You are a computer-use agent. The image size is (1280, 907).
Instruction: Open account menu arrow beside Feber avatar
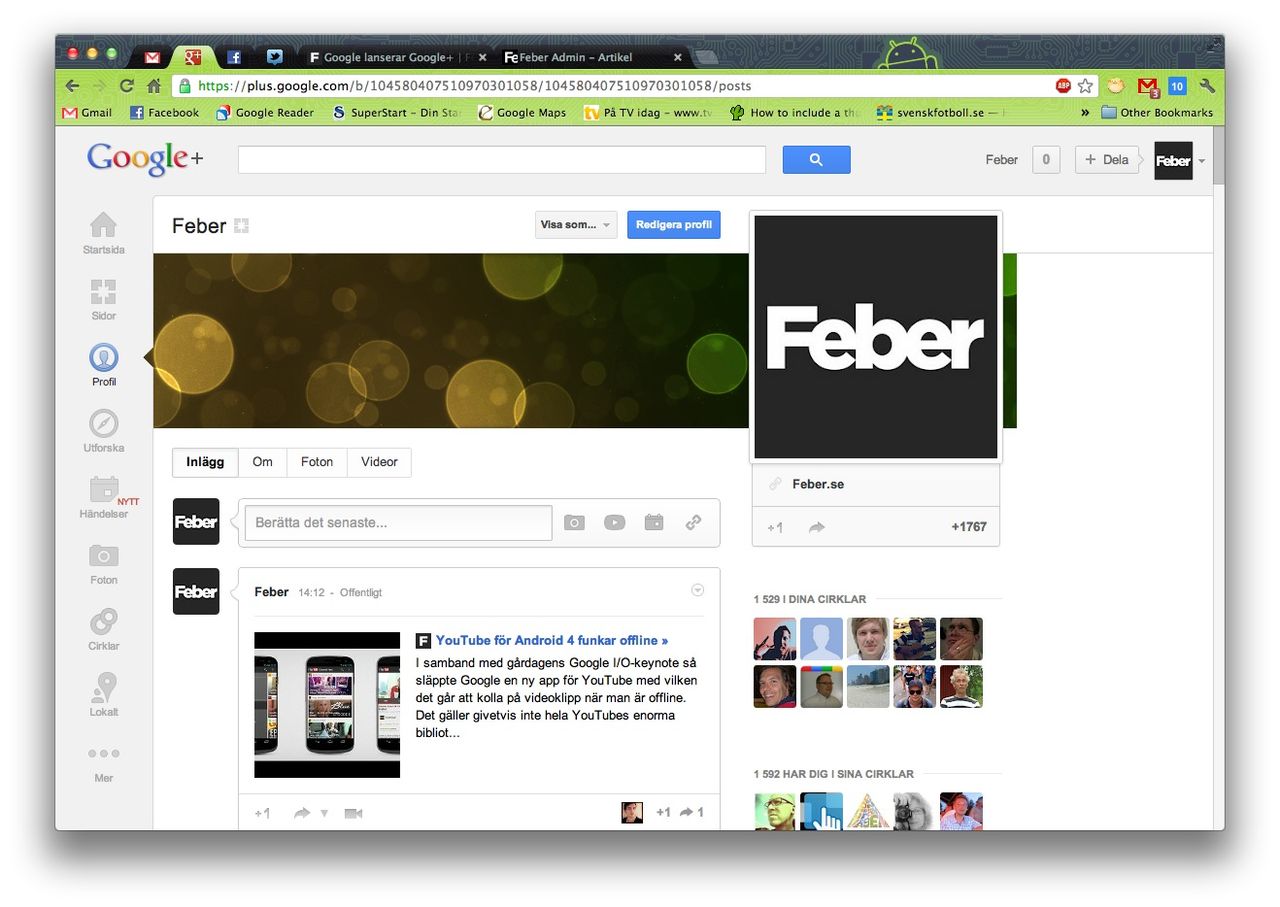coord(1201,161)
